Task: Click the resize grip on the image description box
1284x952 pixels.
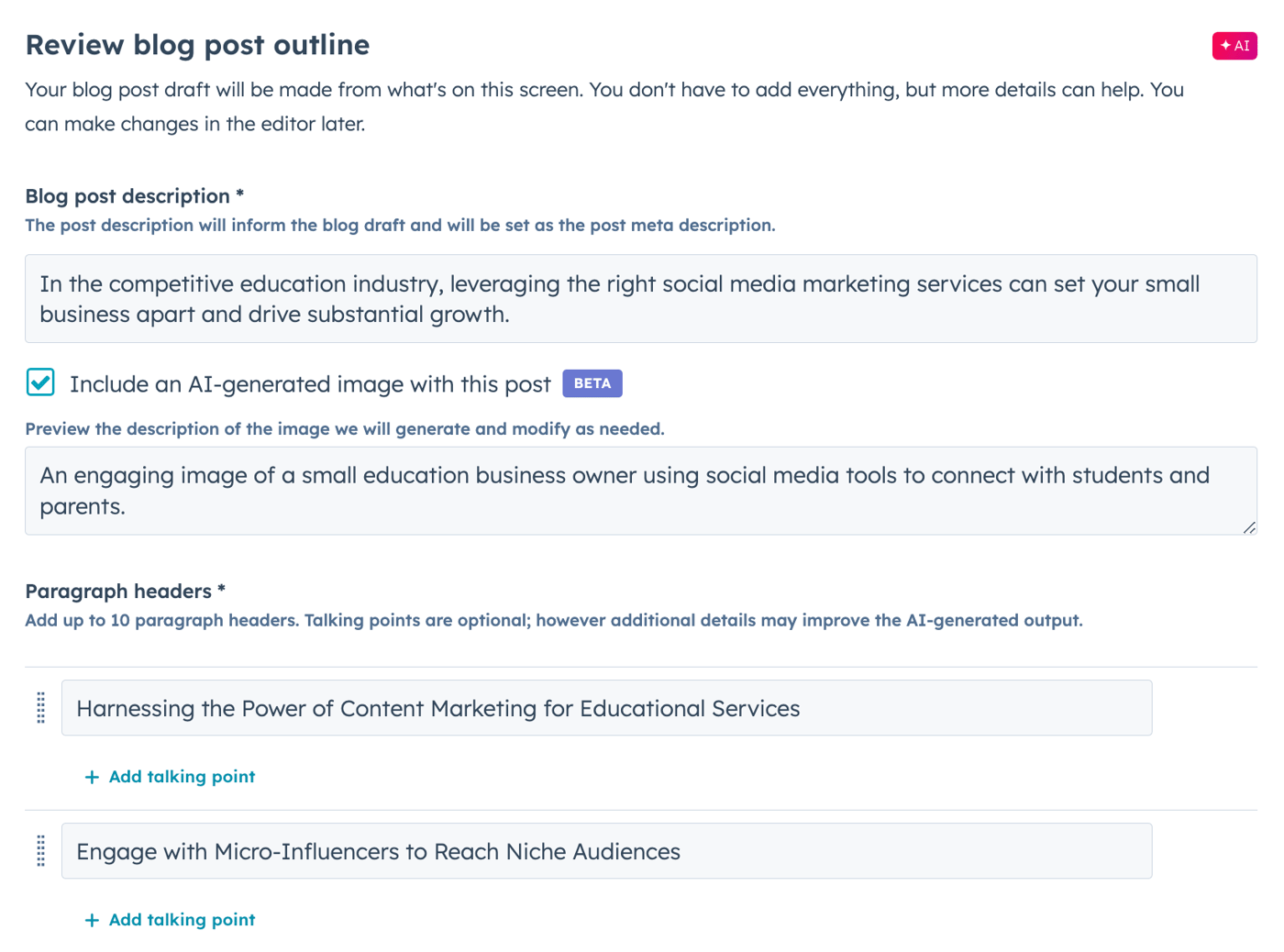Action: pos(1249,528)
